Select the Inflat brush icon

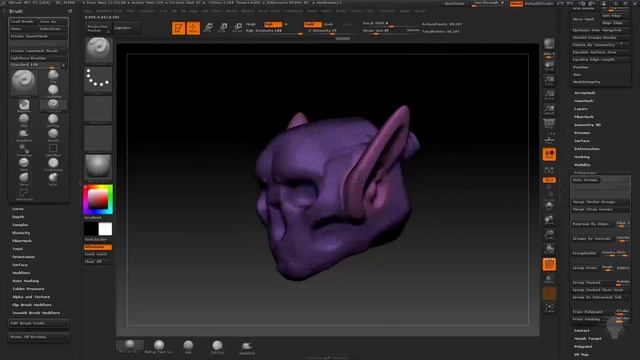click(x=53, y=178)
